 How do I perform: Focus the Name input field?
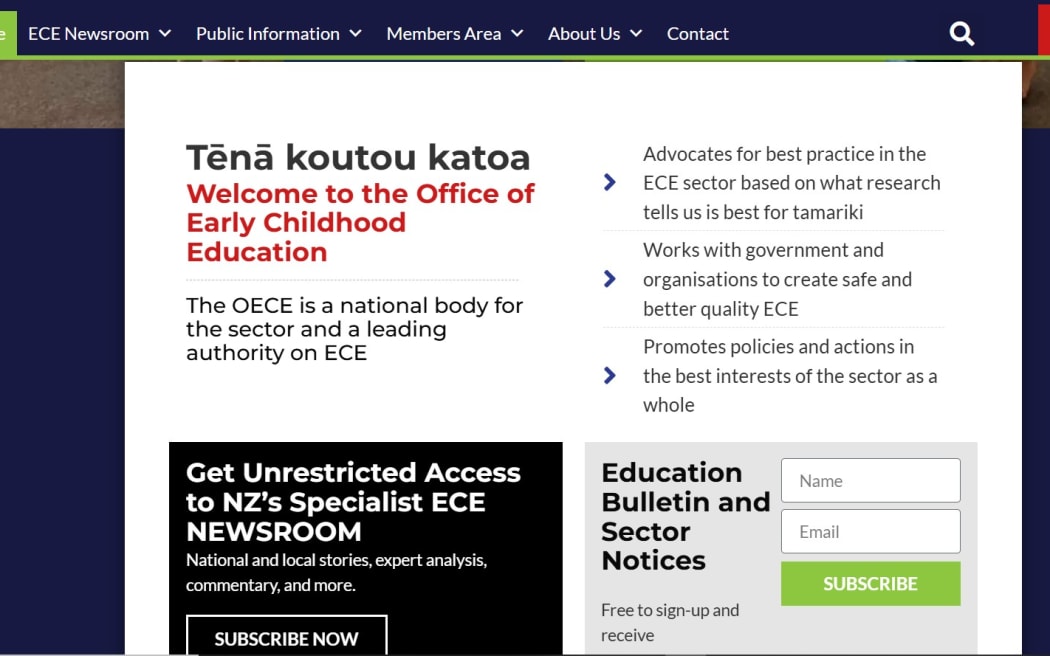coord(871,481)
